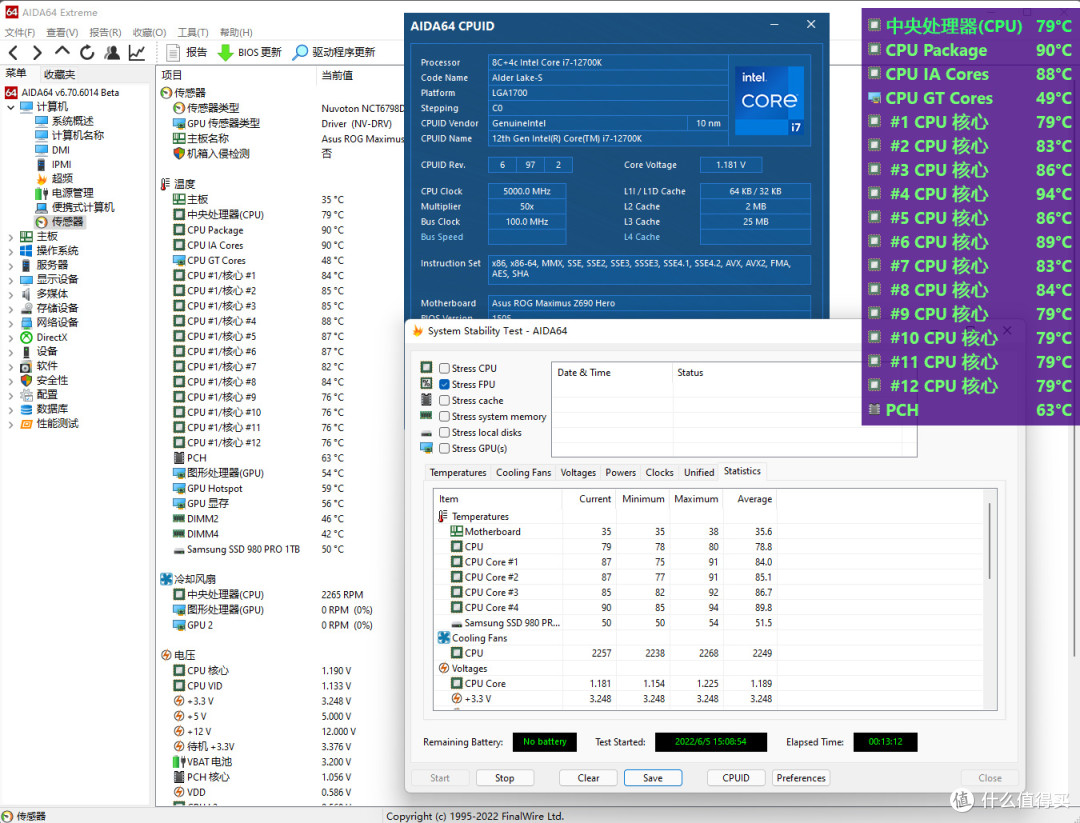Minimize the AIDA64 CPUID window

775,25
